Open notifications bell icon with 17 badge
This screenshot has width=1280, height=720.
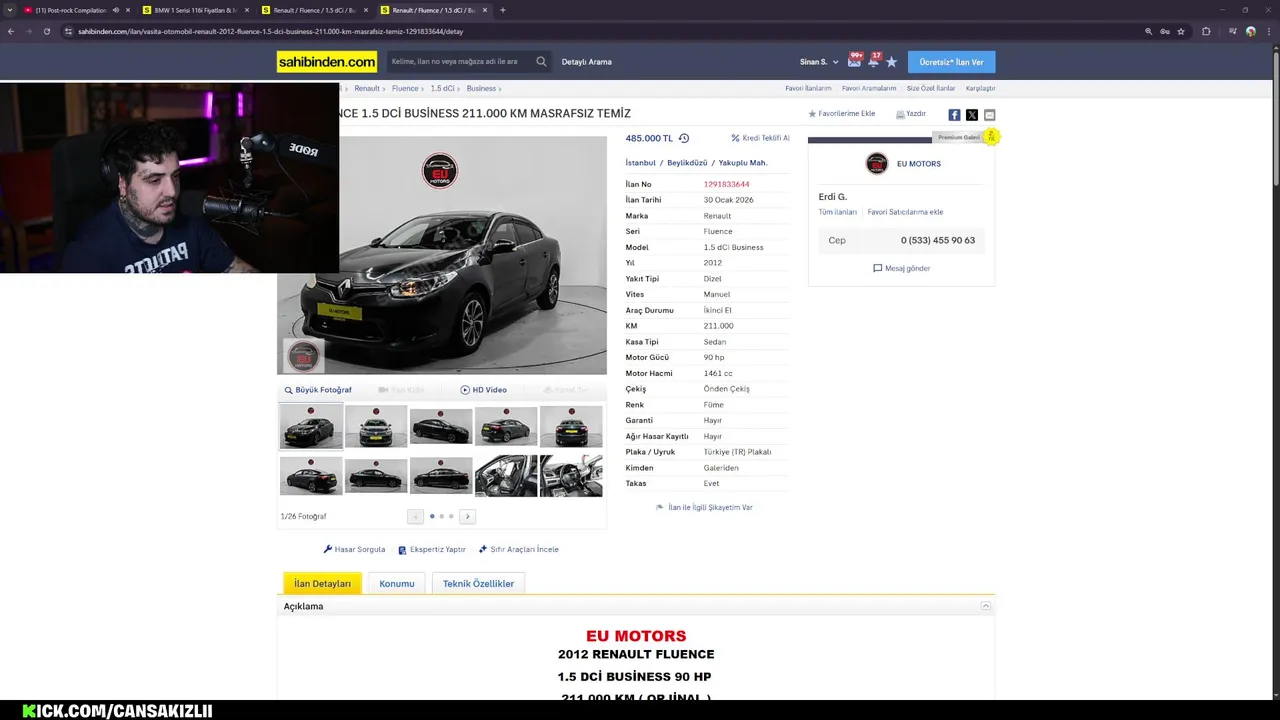click(x=873, y=61)
